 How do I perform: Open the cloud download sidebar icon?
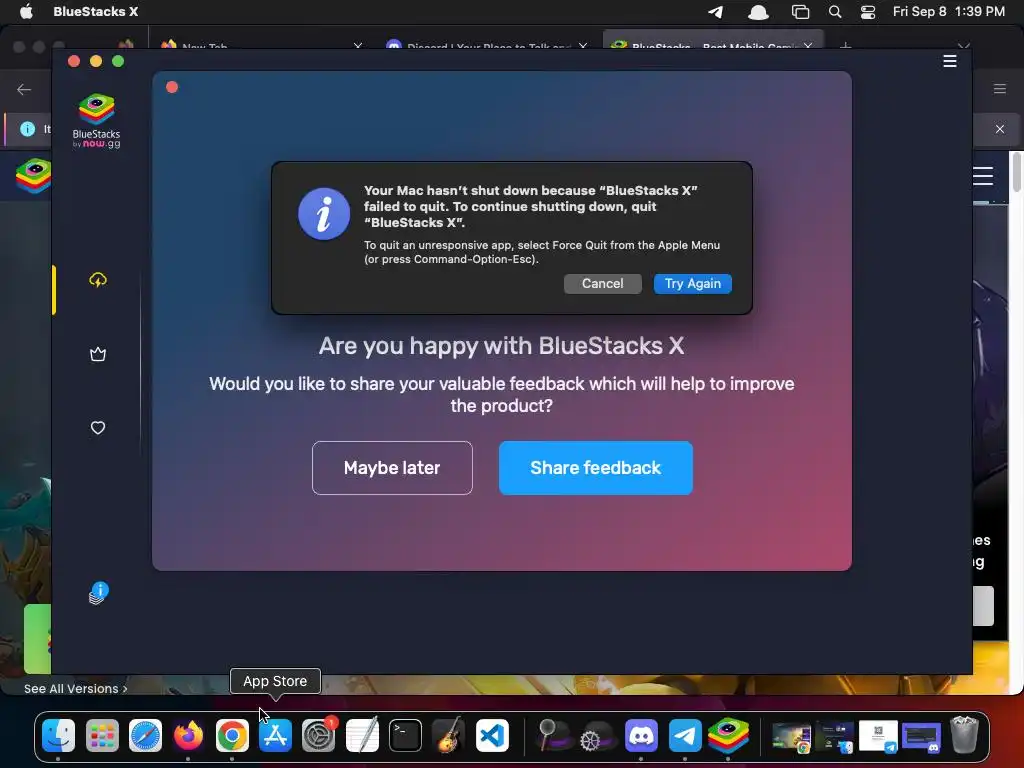point(98,280)
